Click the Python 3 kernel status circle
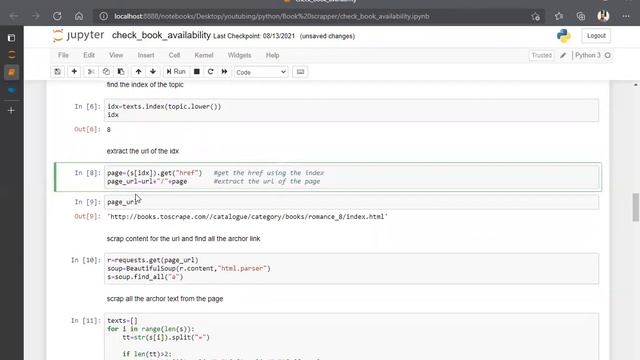This screenshot has height=360, width=640. tap(608, 55)
